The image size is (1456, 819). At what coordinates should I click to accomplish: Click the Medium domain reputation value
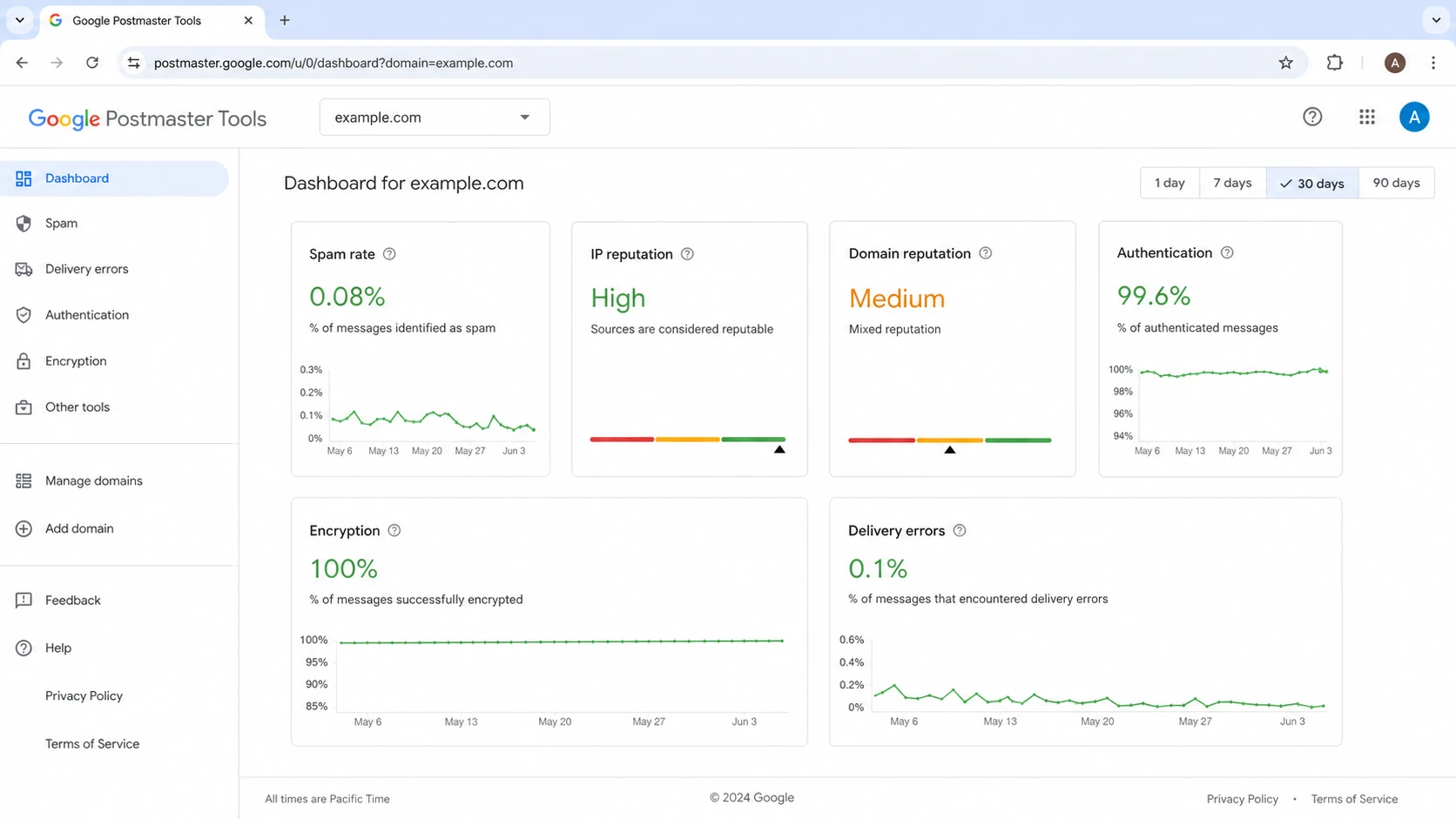[x=896, y=299]
